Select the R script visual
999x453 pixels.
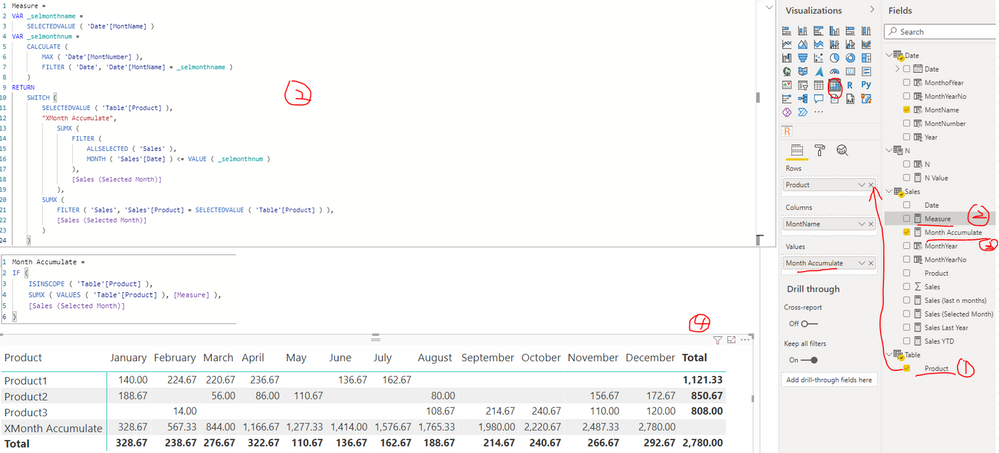[x=850, y=85]
